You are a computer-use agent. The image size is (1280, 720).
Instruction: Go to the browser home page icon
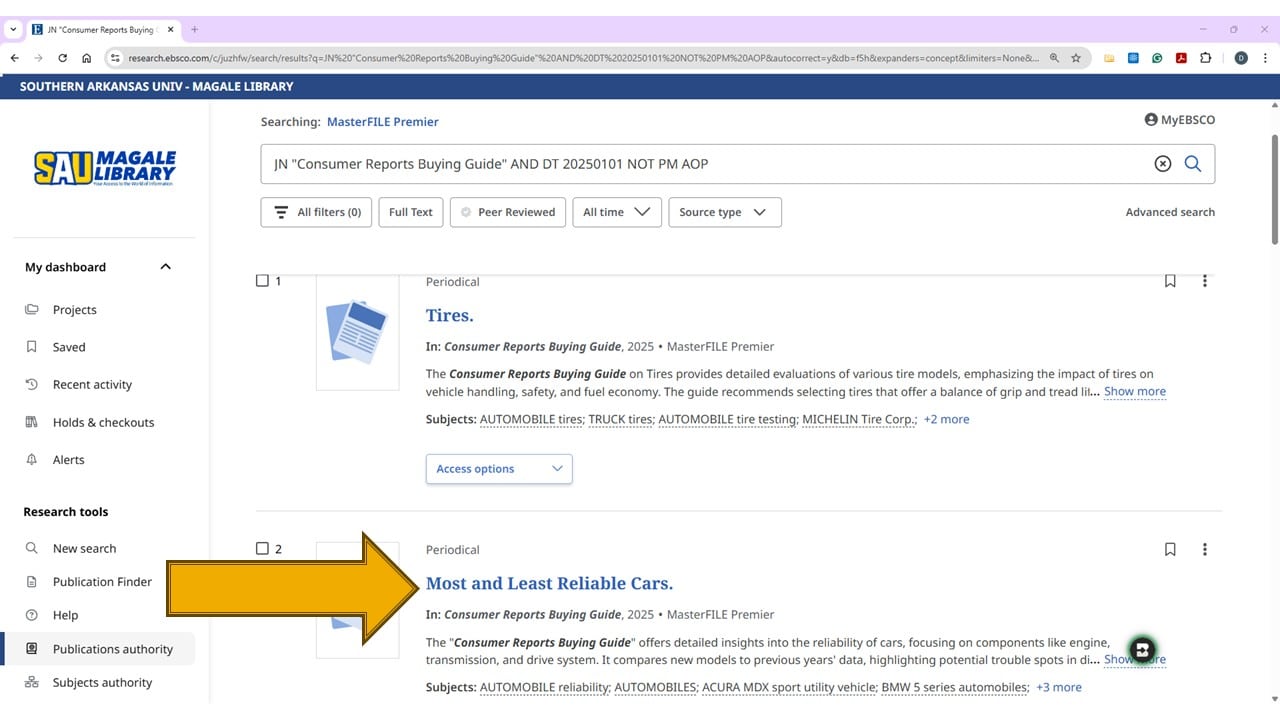click(87, 58)
